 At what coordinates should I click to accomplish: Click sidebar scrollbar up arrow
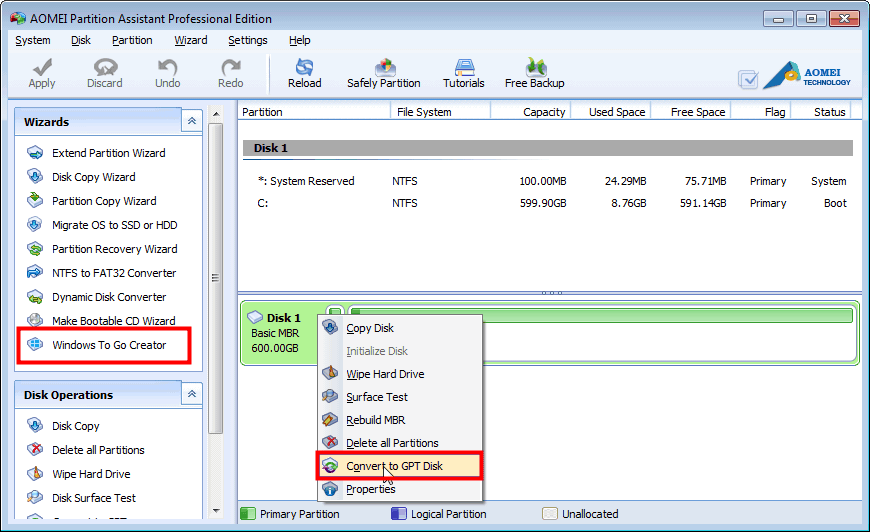click(216, 114)
